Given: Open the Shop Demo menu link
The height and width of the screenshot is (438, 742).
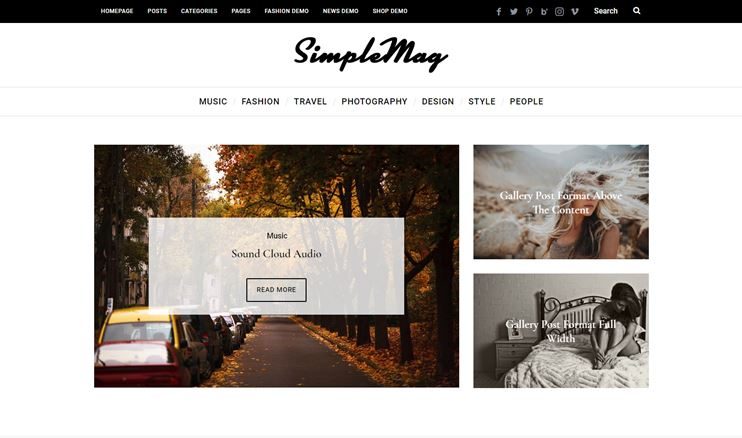Looking at the screenshot, I should tap(390, 11).
